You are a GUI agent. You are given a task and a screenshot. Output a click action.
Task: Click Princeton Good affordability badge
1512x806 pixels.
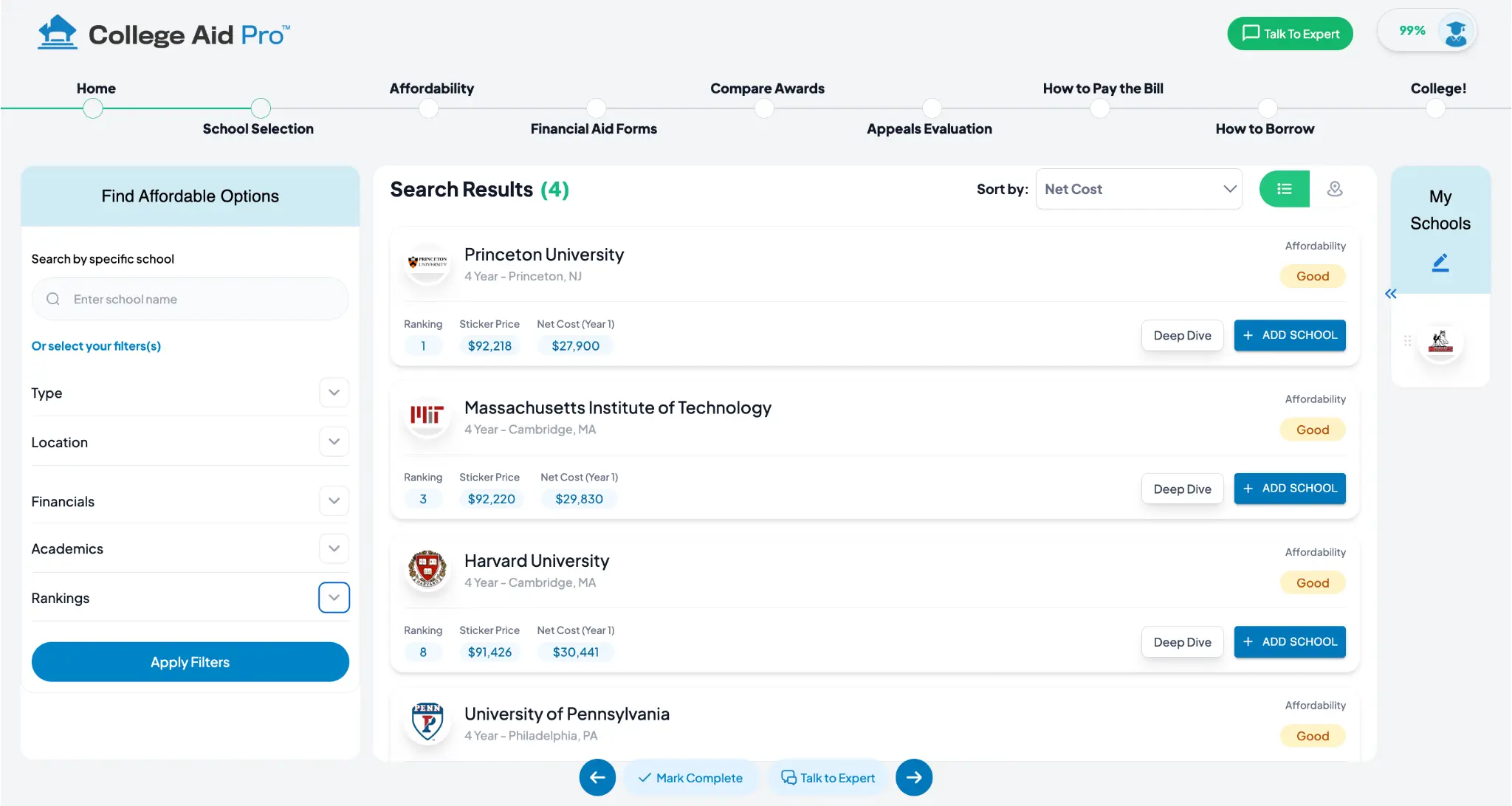1313,276
